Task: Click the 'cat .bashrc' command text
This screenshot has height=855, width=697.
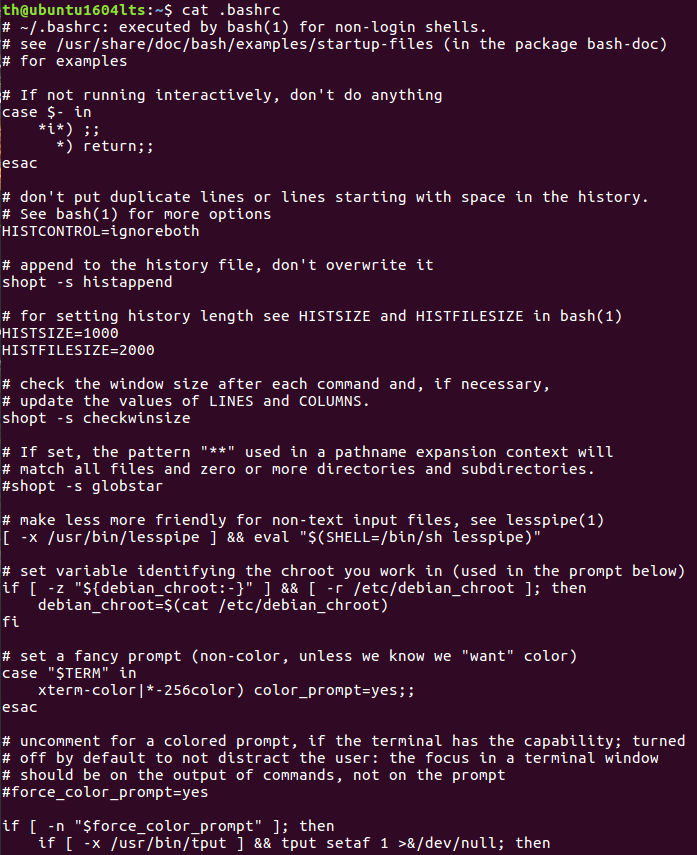Action: [x=231, y=10]
